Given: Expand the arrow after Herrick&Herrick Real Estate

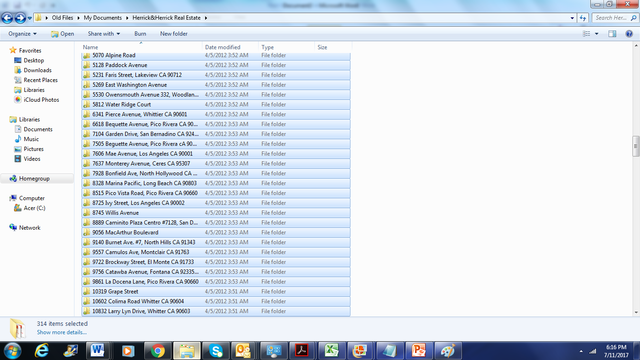Looking at the screenshot, I should click(x=206, y=18).
